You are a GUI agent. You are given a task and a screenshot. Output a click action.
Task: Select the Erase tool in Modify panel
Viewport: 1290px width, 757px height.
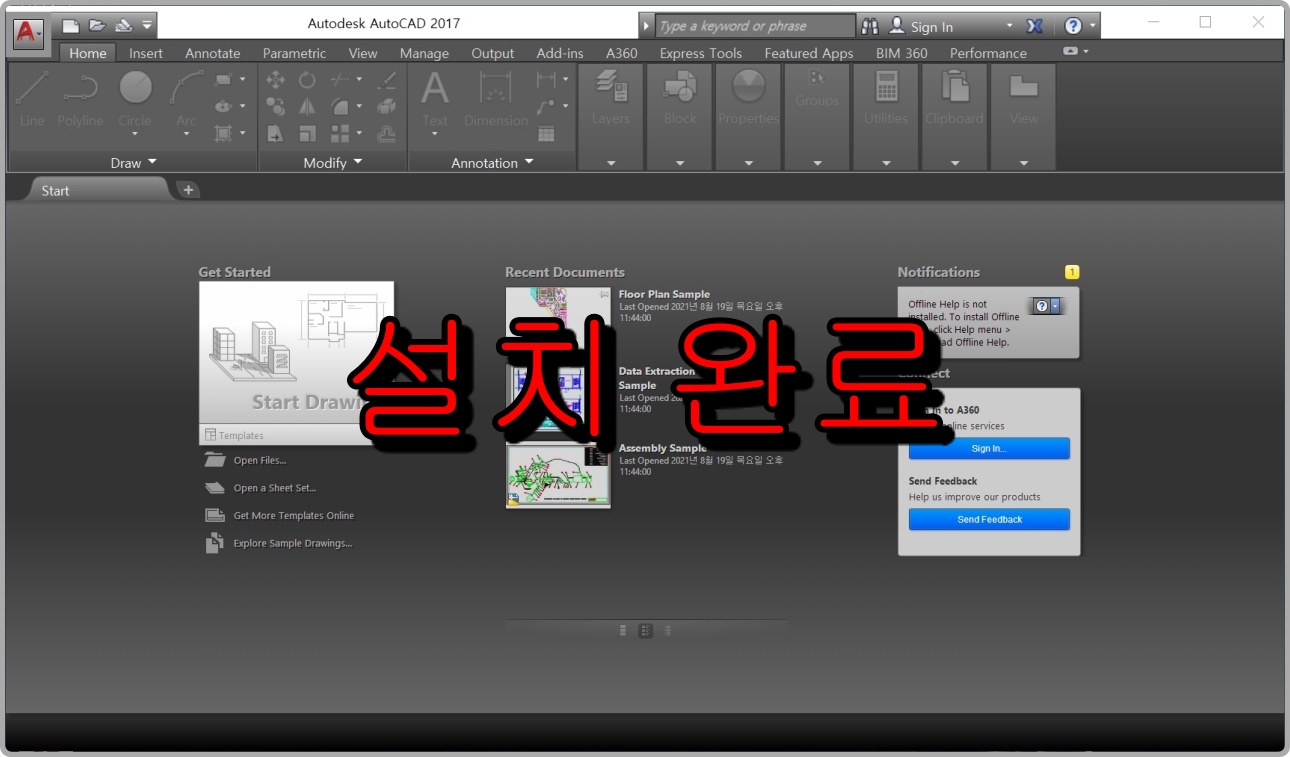coord(387,80)
